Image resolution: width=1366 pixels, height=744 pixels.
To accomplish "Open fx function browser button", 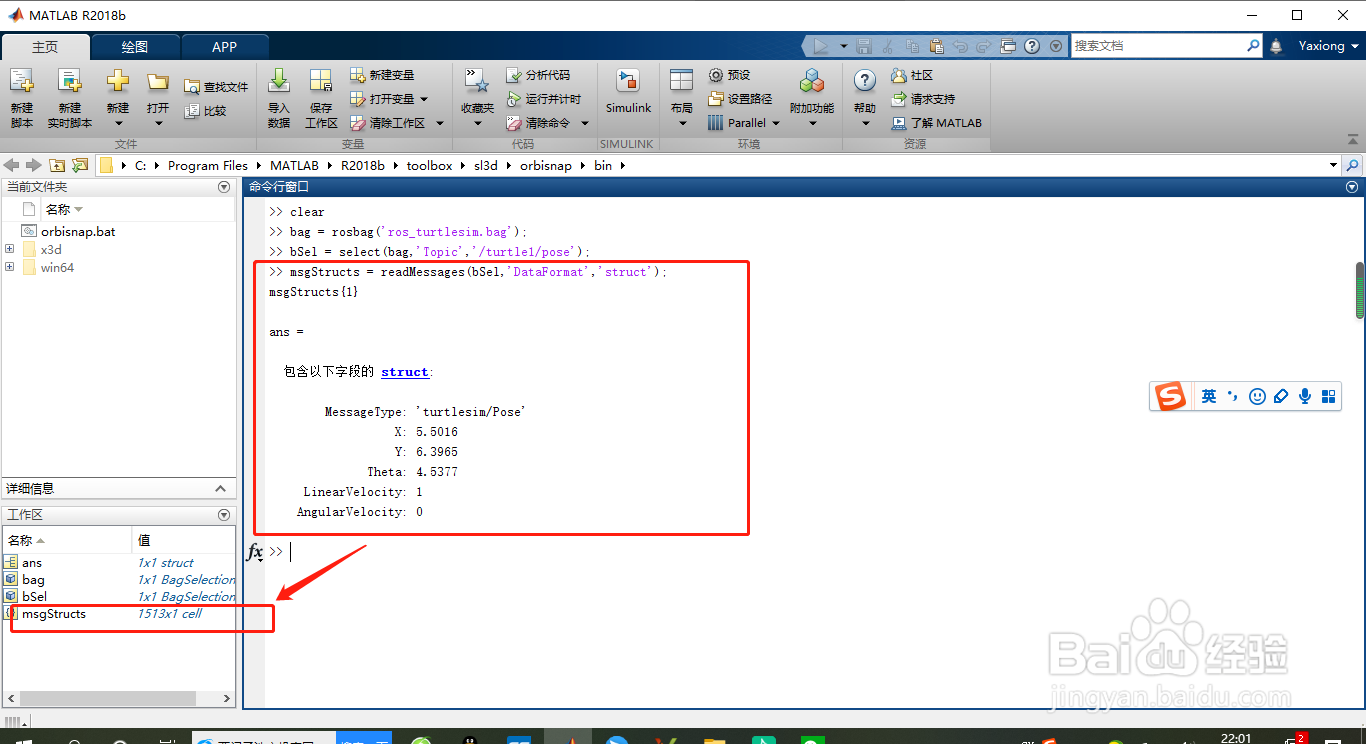I will click(x=255, y=552).
